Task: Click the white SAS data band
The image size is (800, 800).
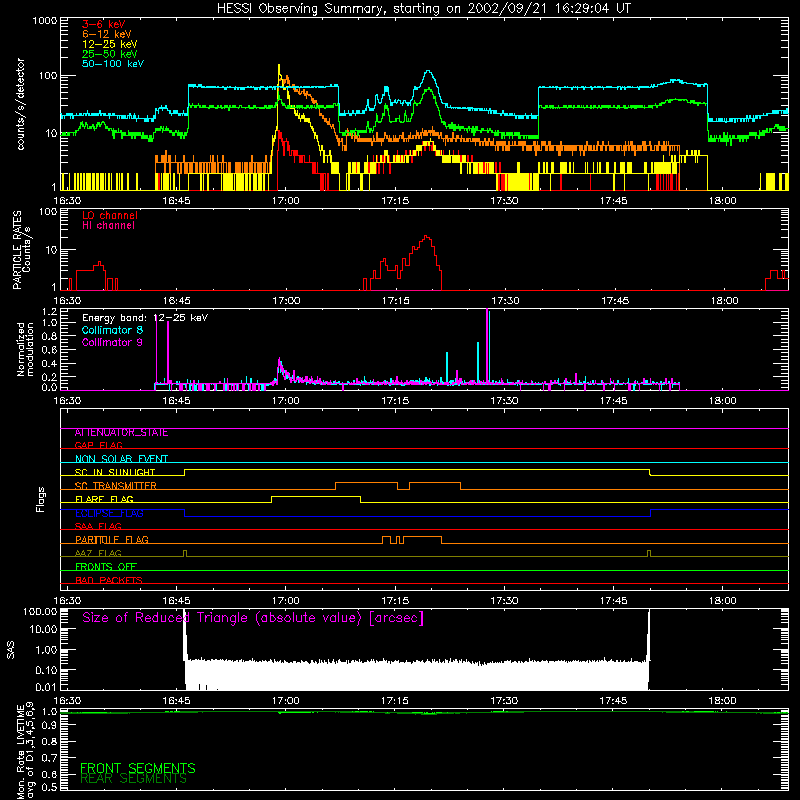Action: tap(417, 674)
